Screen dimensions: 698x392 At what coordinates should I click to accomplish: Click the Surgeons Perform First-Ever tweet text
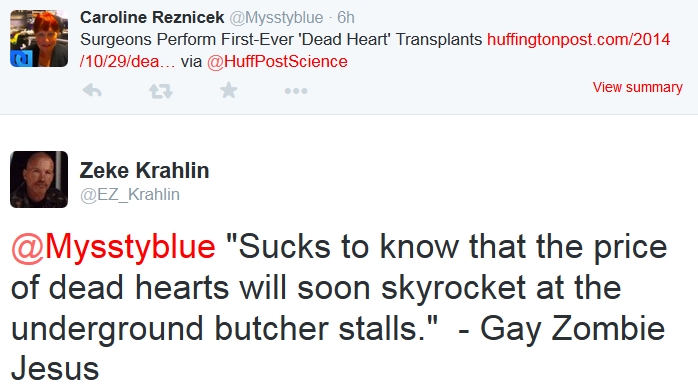281,39
